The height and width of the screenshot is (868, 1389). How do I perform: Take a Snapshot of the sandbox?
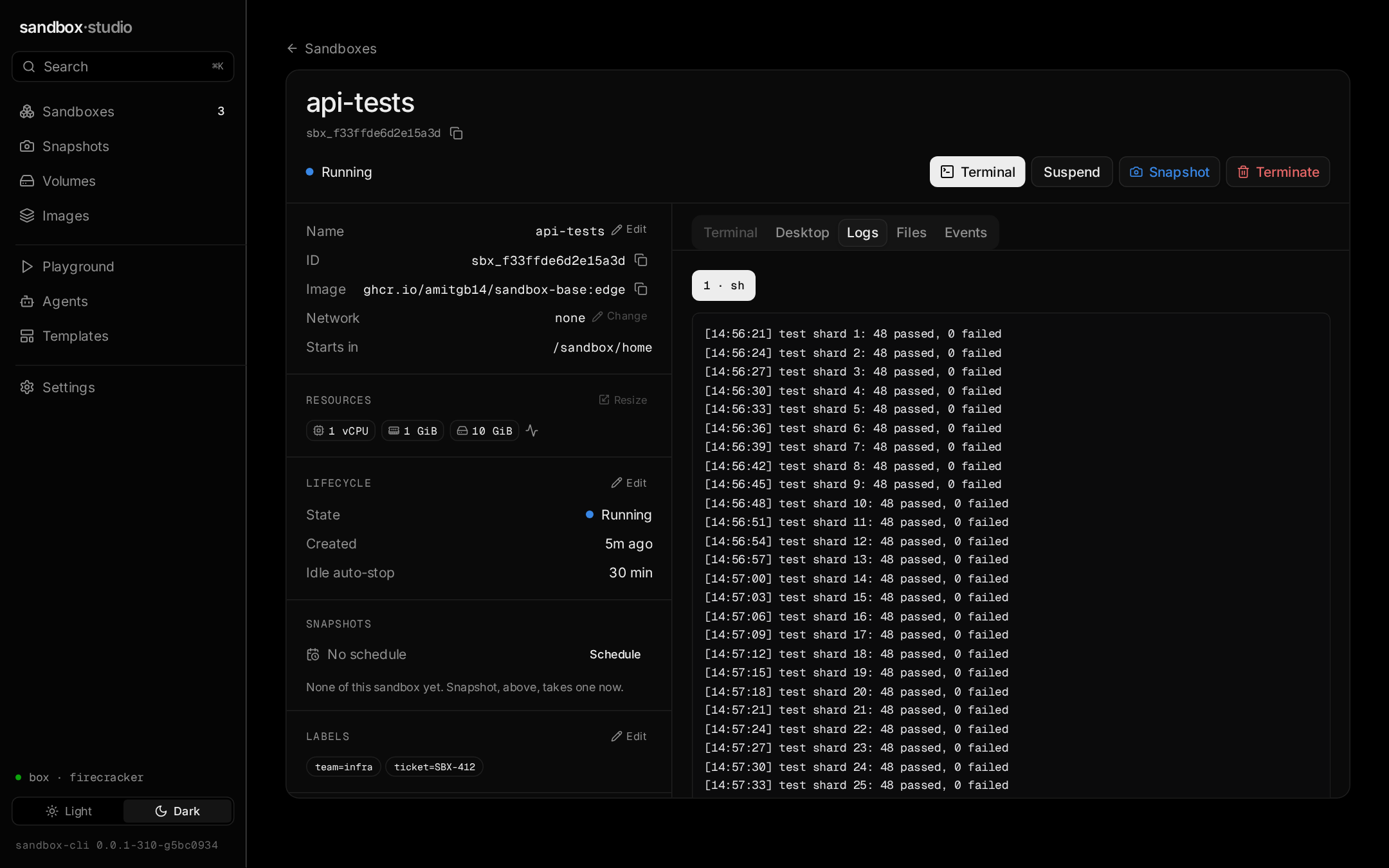tap(1169, 172)
